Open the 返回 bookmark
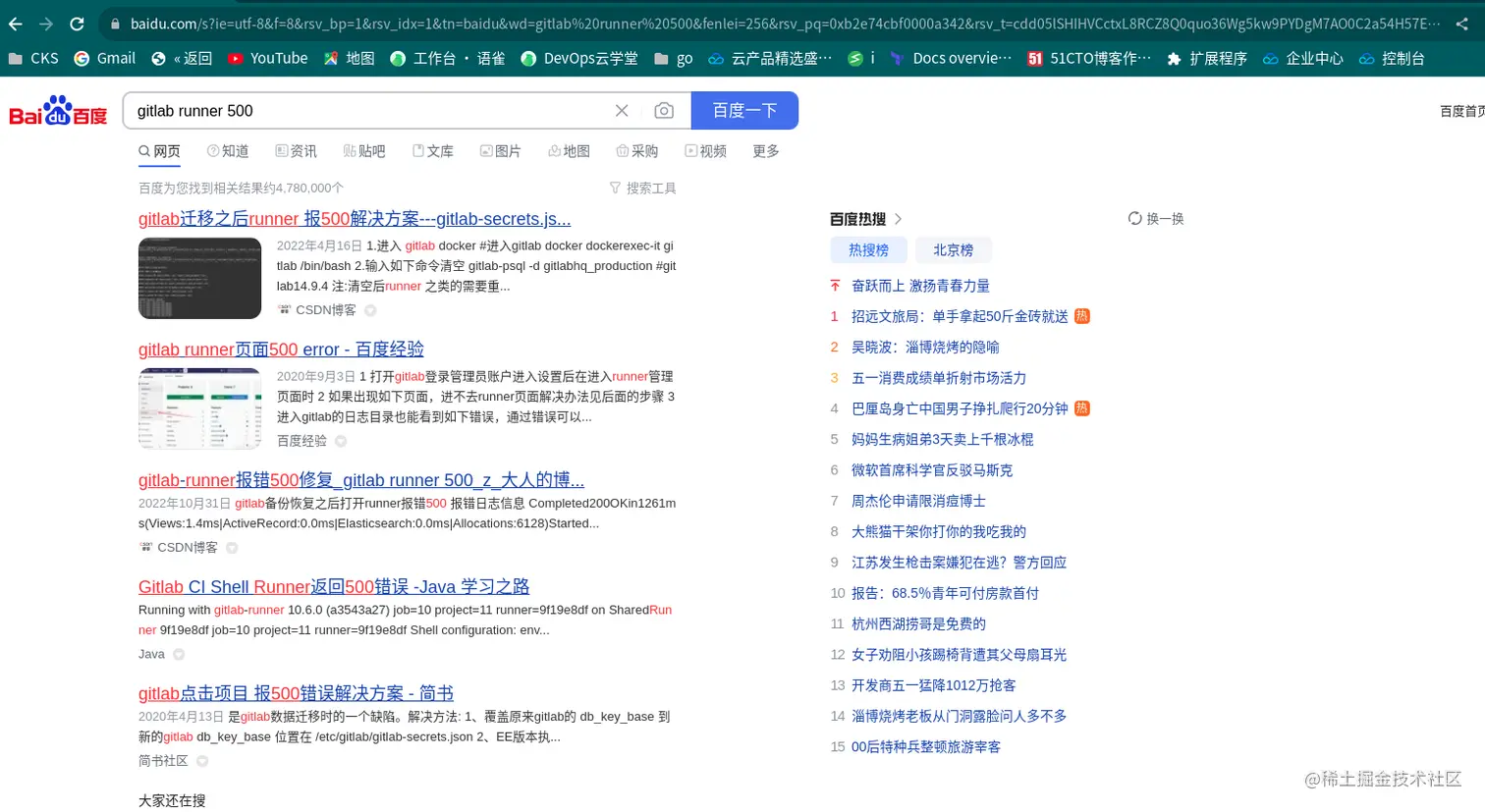 click(182, 59)
